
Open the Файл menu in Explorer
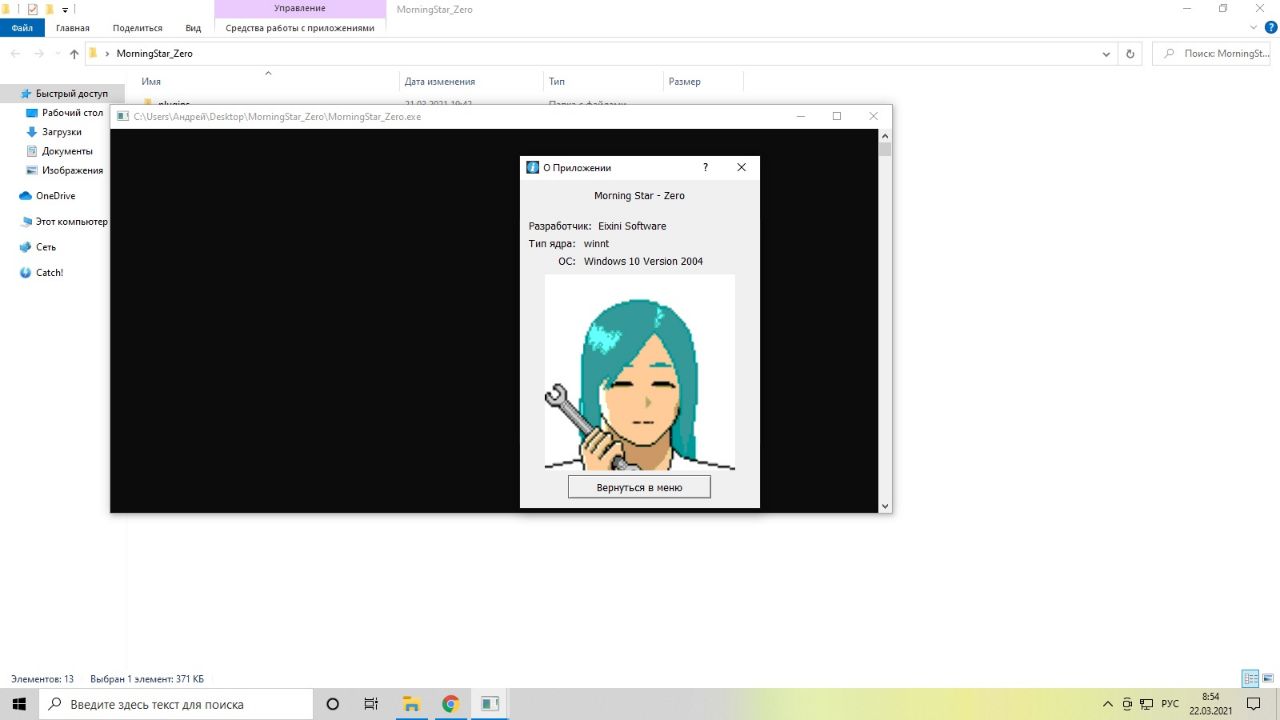22,28
